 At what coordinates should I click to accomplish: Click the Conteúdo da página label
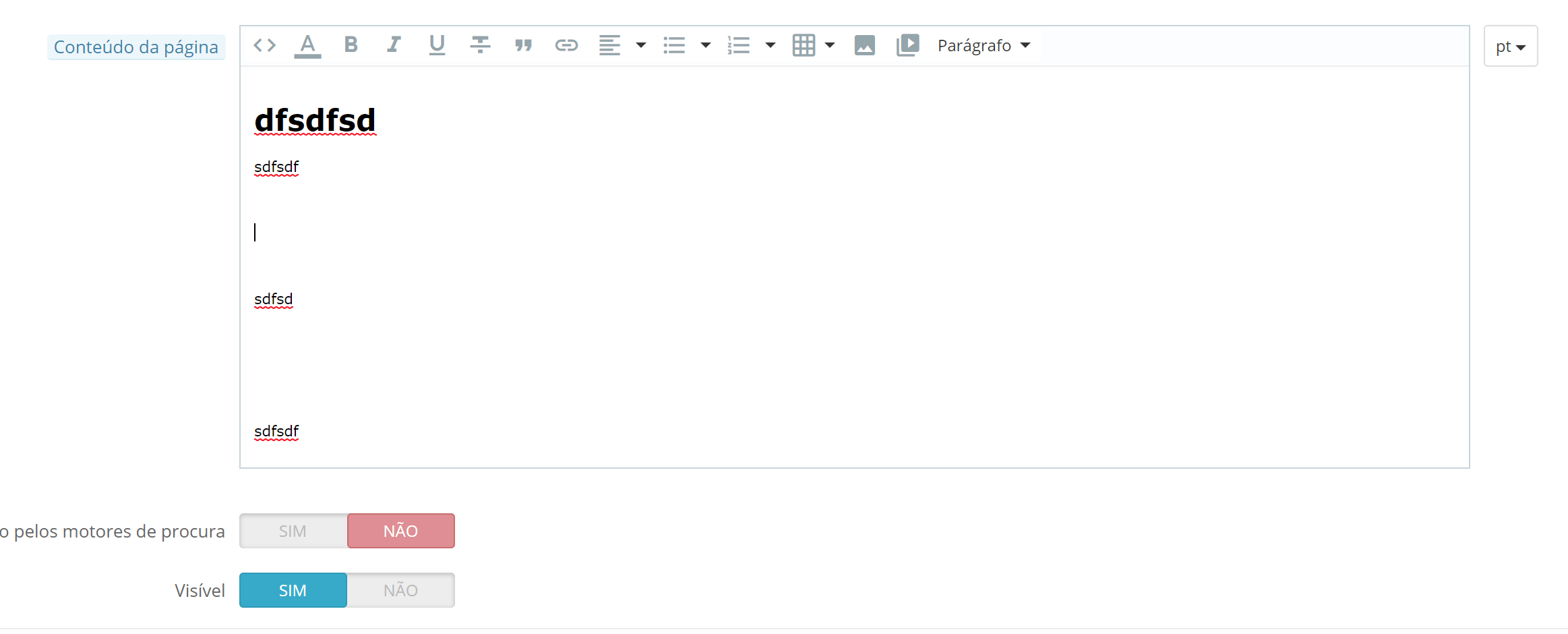pos(136,47)
